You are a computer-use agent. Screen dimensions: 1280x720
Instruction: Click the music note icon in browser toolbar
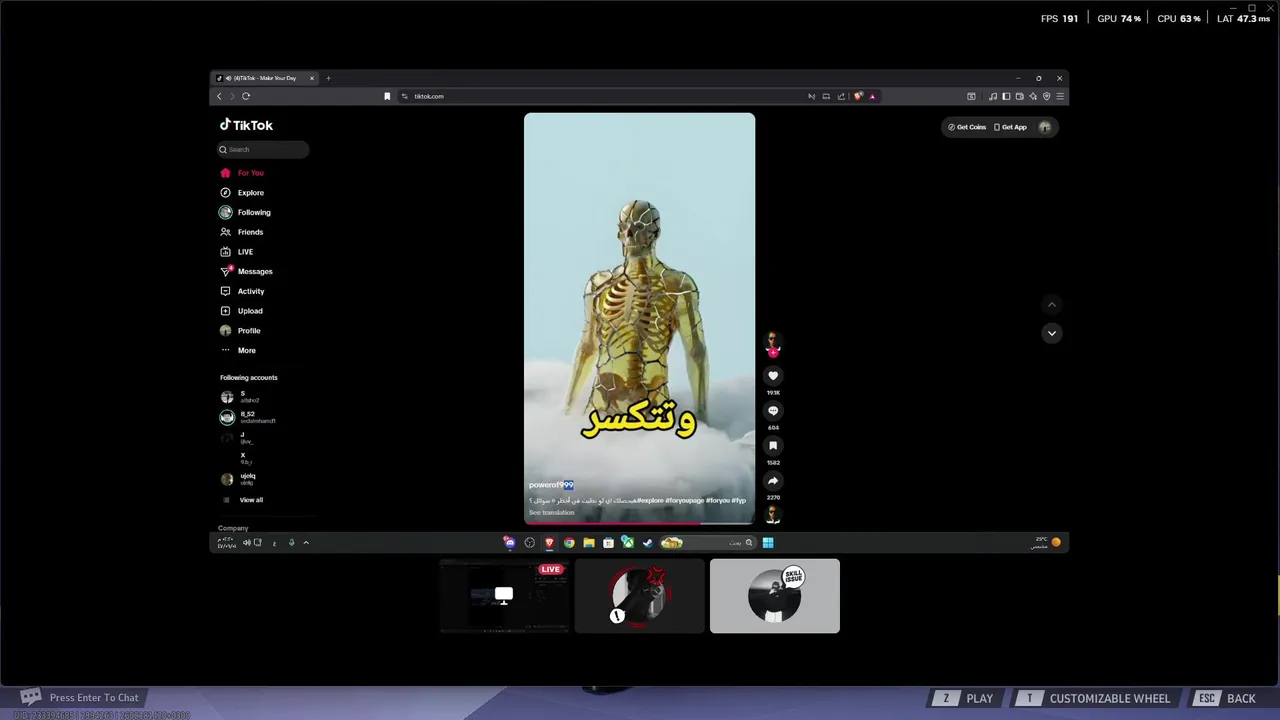tap(992, 96)
